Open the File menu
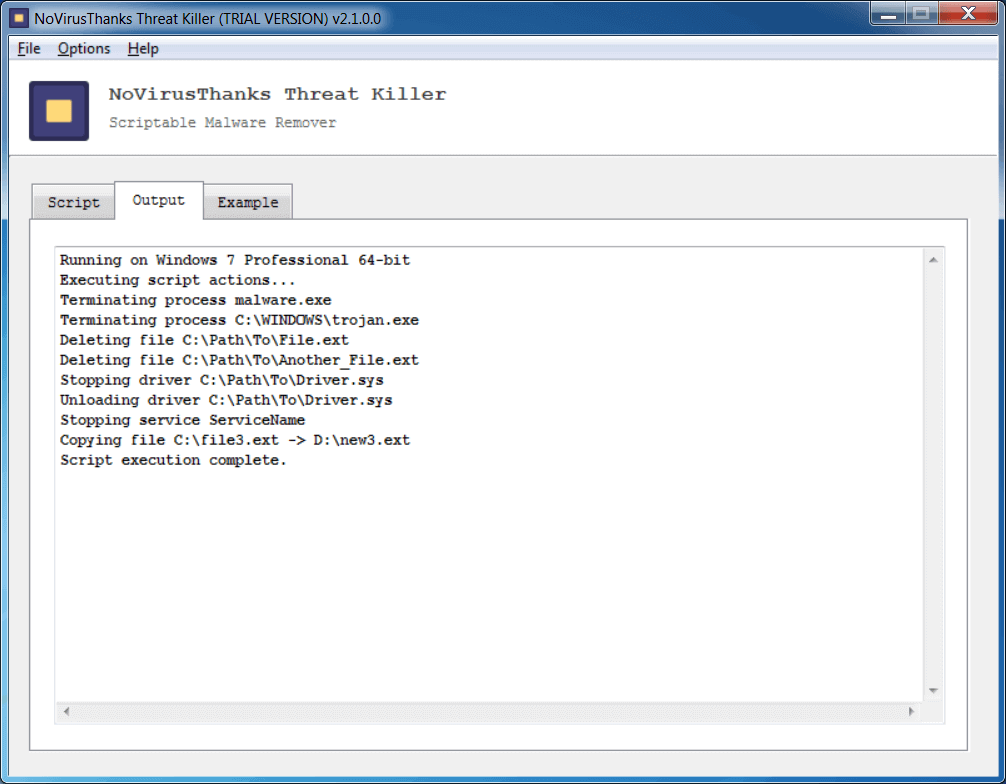The width and height of the screenshot is (1006, 784). pos(29,49)
